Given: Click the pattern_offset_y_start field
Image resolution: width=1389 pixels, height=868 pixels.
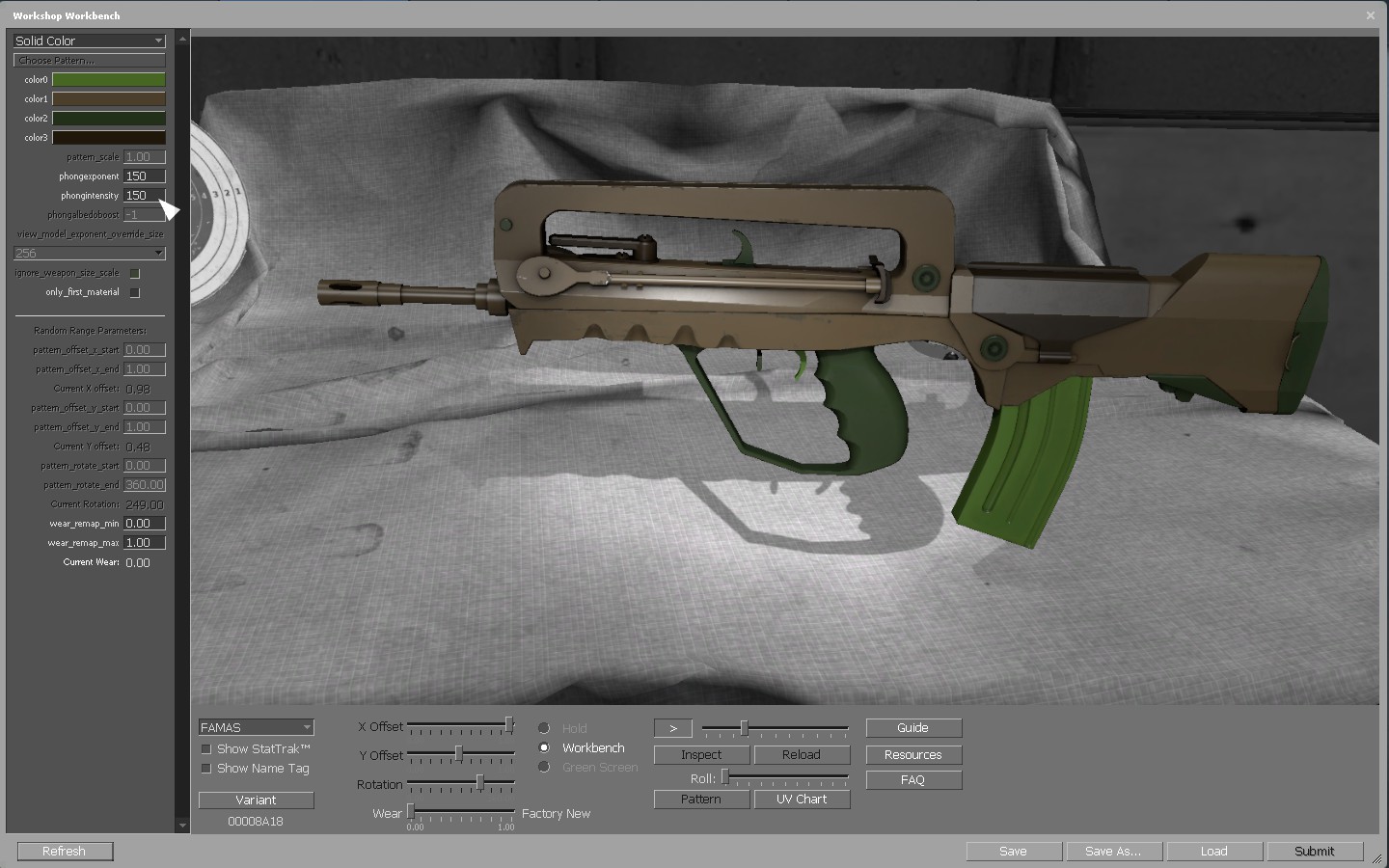Looking at the screenshot, I should click(x=145, y=407).
